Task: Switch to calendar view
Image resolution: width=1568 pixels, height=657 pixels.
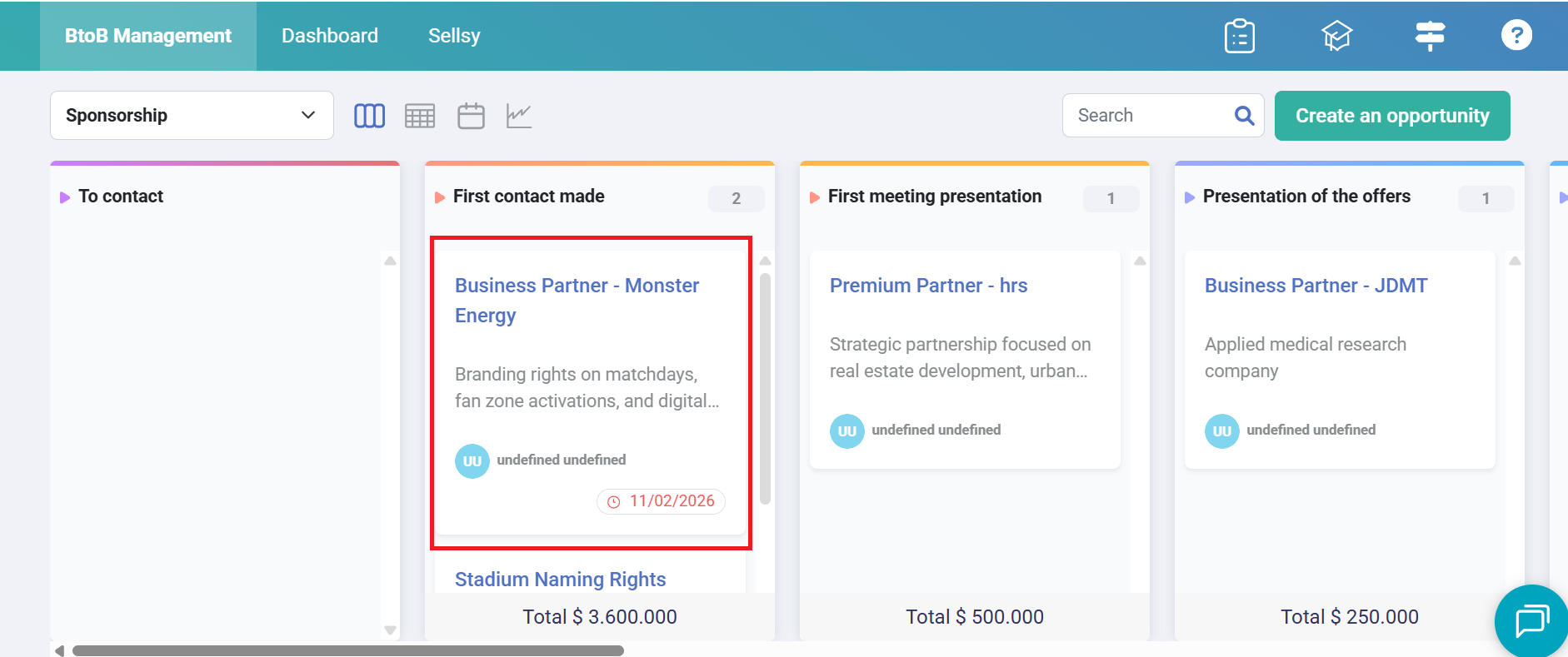Action: tap(471, 116)
